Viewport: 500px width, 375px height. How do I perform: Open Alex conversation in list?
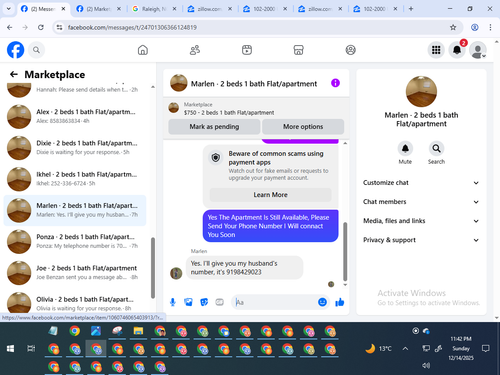pyautogui.click(x=75, y=116)
